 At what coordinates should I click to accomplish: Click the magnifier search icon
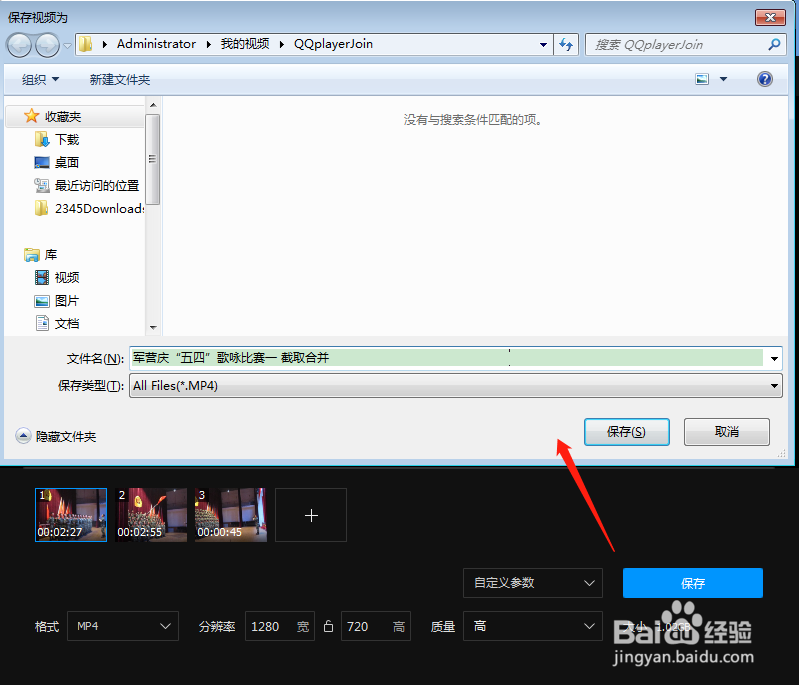coord(774,45)
